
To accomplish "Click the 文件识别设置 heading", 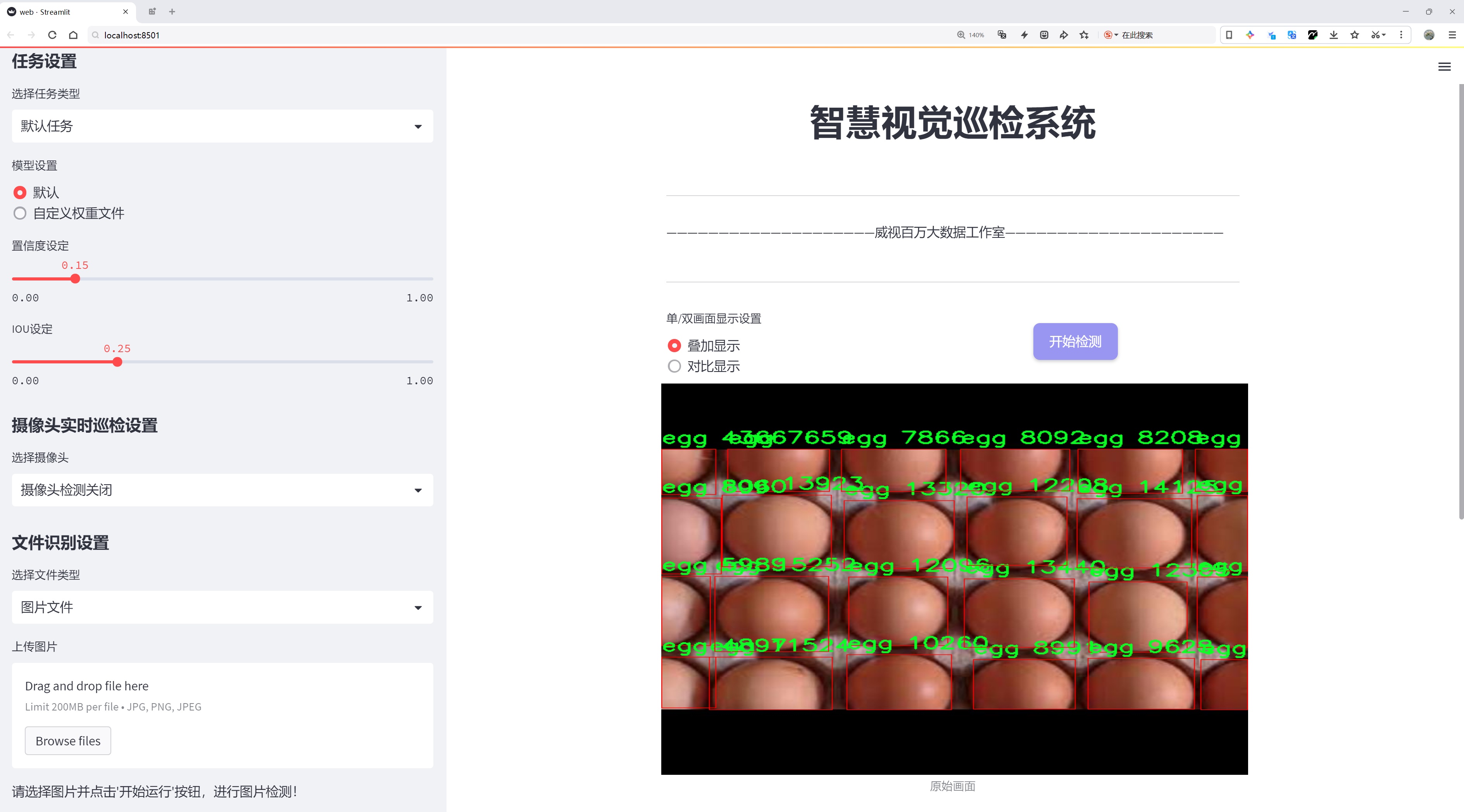I will 60,543.
